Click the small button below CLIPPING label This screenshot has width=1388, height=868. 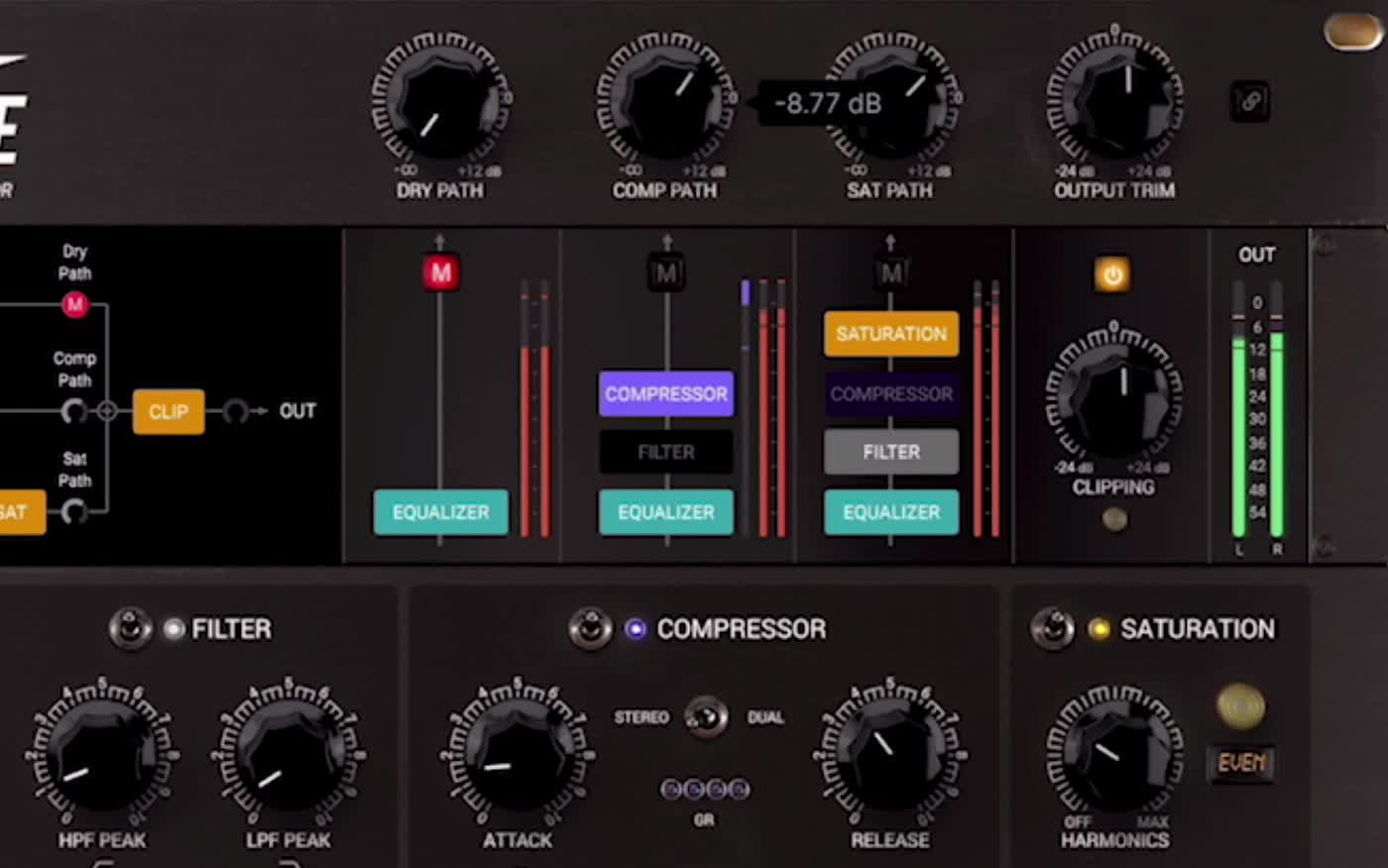[x=1114, y=518]
